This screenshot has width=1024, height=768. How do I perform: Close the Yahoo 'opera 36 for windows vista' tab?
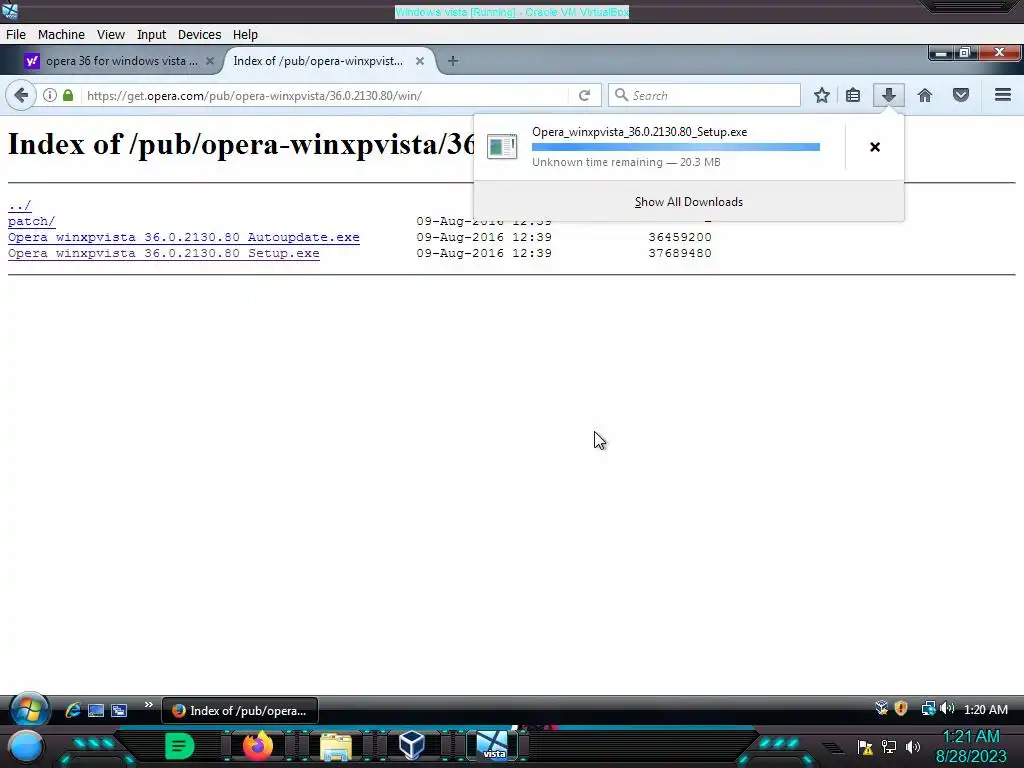point(210,61)
